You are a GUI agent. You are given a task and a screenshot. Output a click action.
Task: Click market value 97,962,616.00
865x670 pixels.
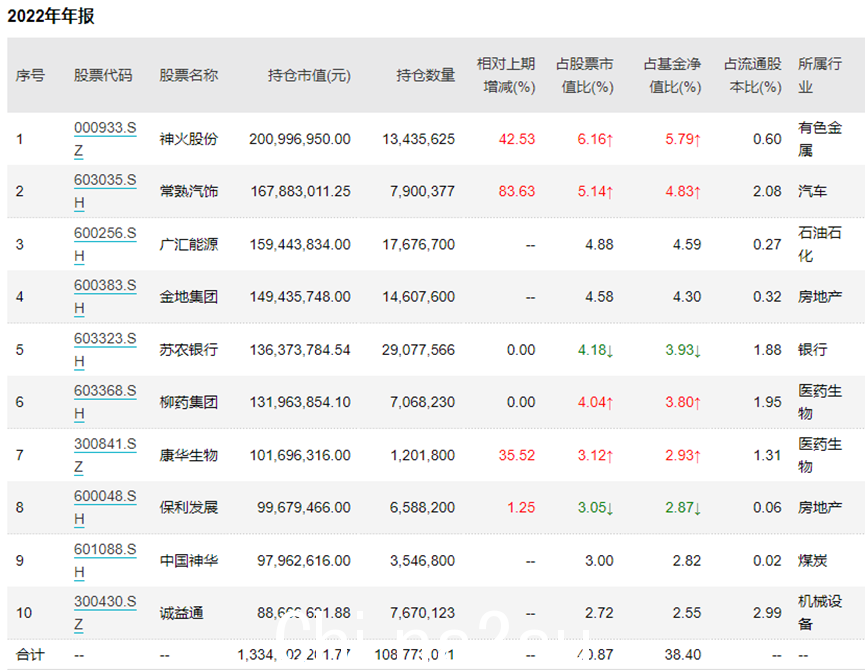pyautogui.click(x=303, y=560)
